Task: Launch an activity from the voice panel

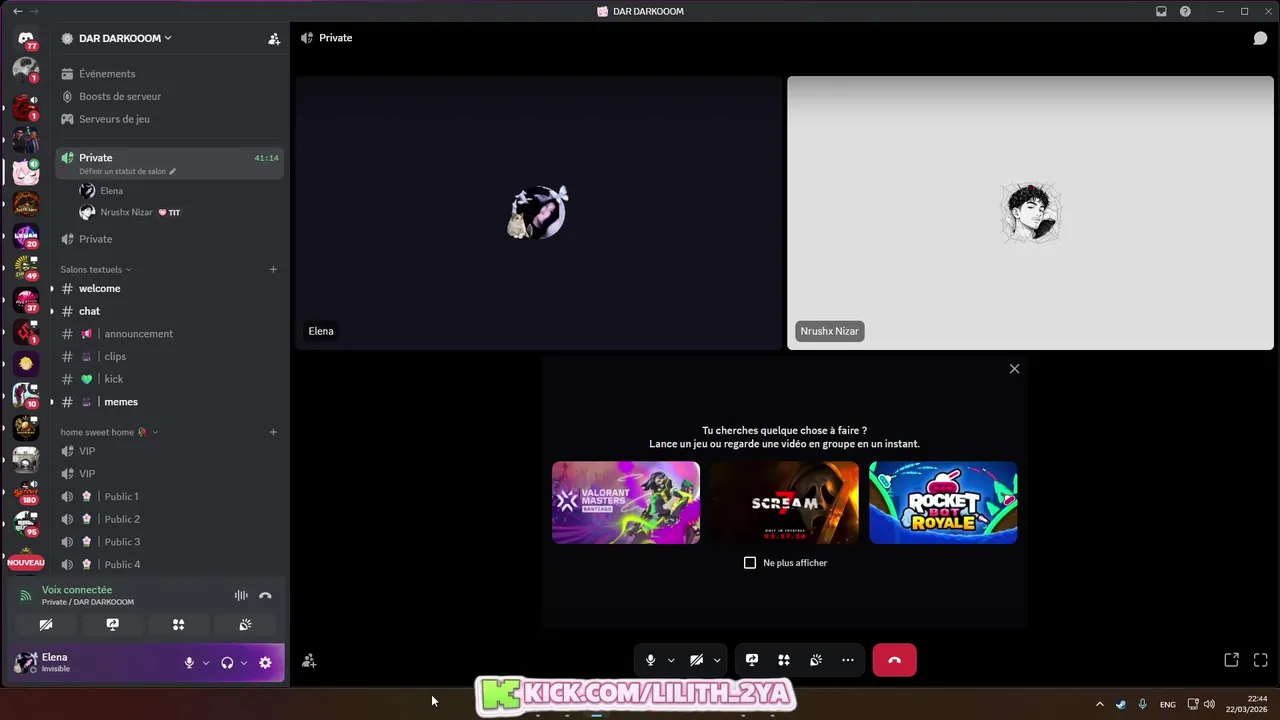Action: (x=178, y=624)
